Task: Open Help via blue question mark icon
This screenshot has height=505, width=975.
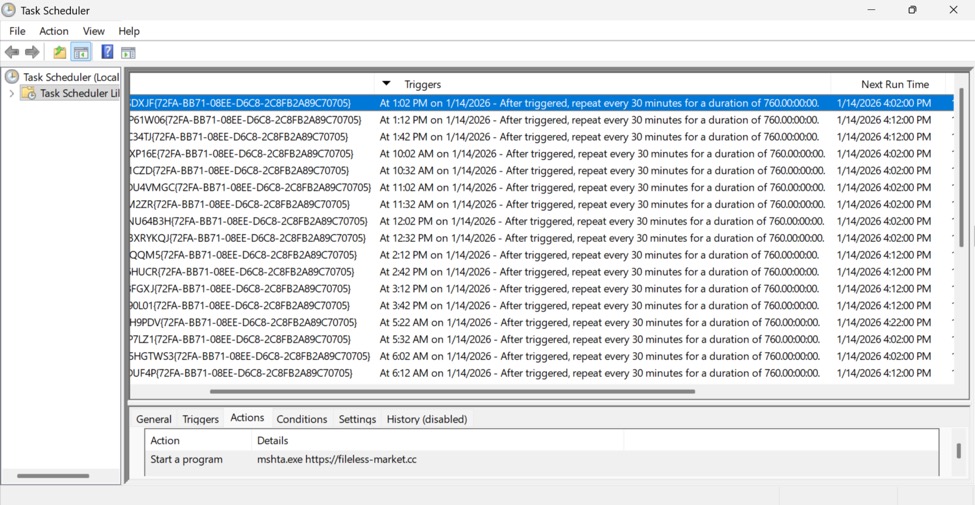Action: click(107, 52)
